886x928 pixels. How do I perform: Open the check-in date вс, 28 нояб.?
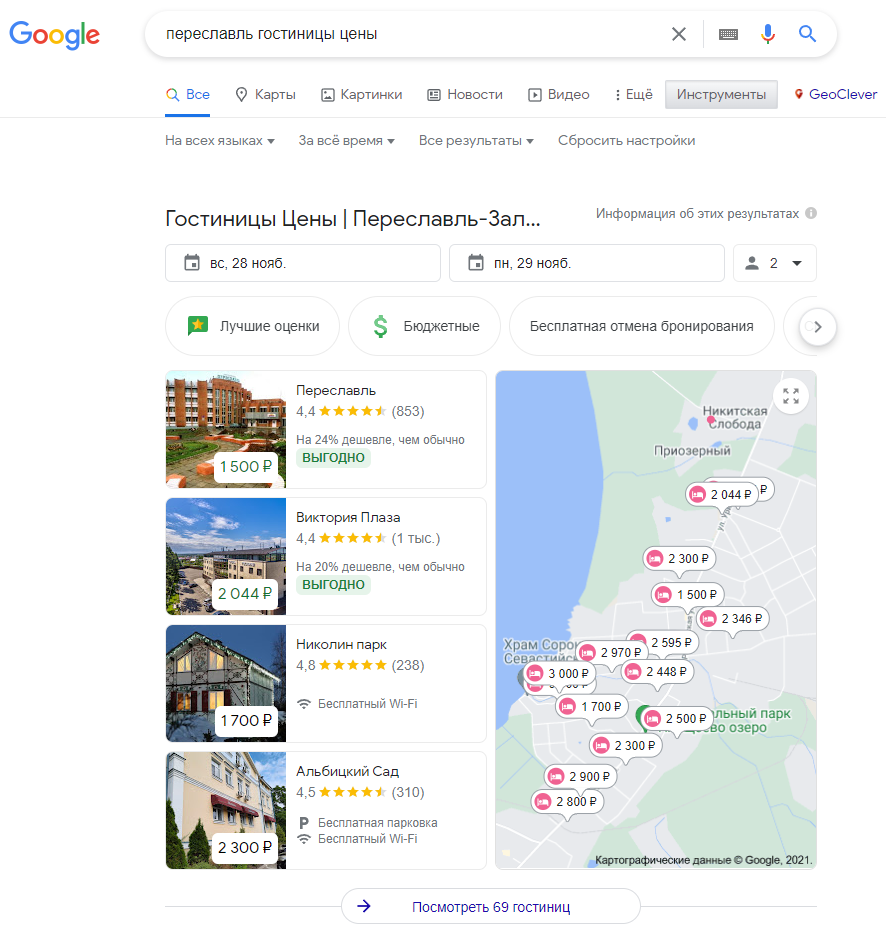[x=303, y=263]
